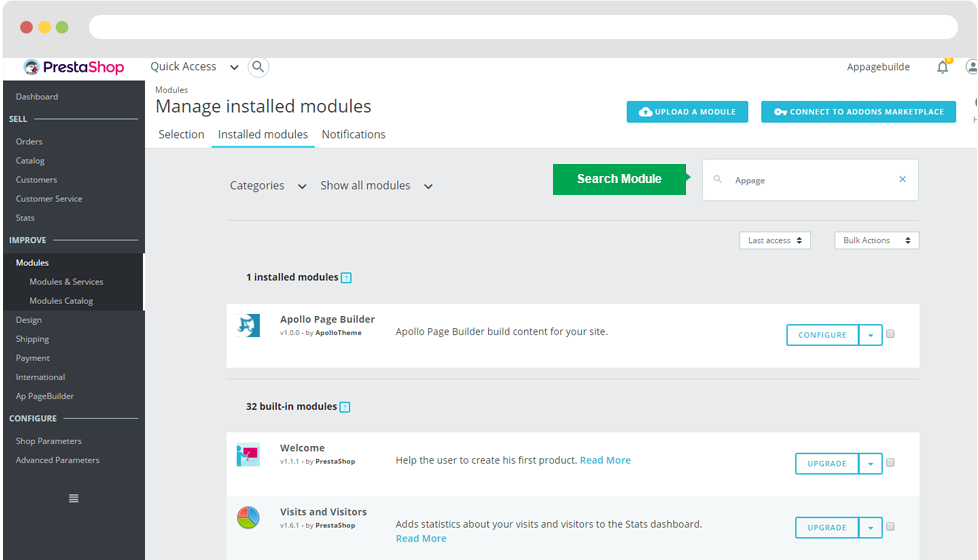Screen dimensions: 978x560
Task: Open Stats in the sidebar
Action: (x=25, y=218)
